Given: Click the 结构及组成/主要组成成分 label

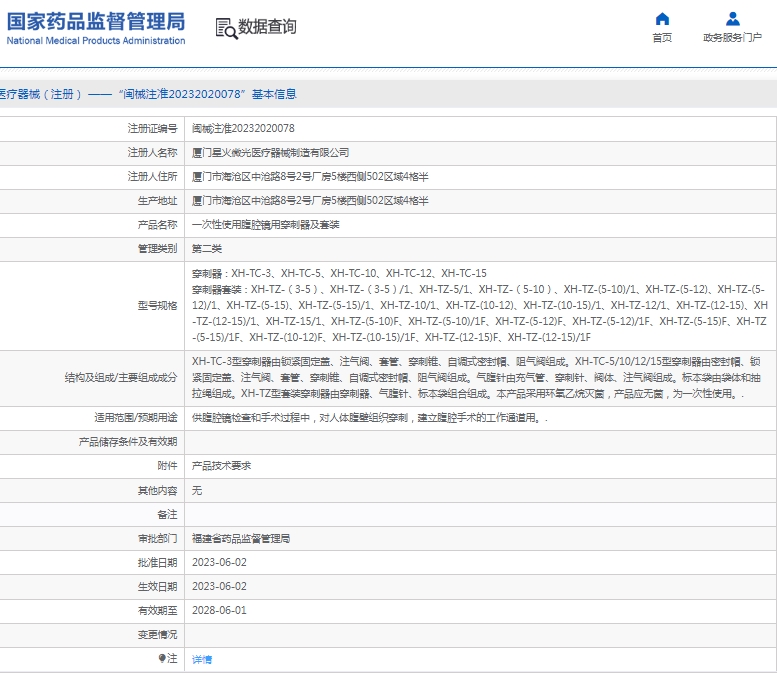Looking at the screenshot, I should pyautogui.click(x=121, y=378).
